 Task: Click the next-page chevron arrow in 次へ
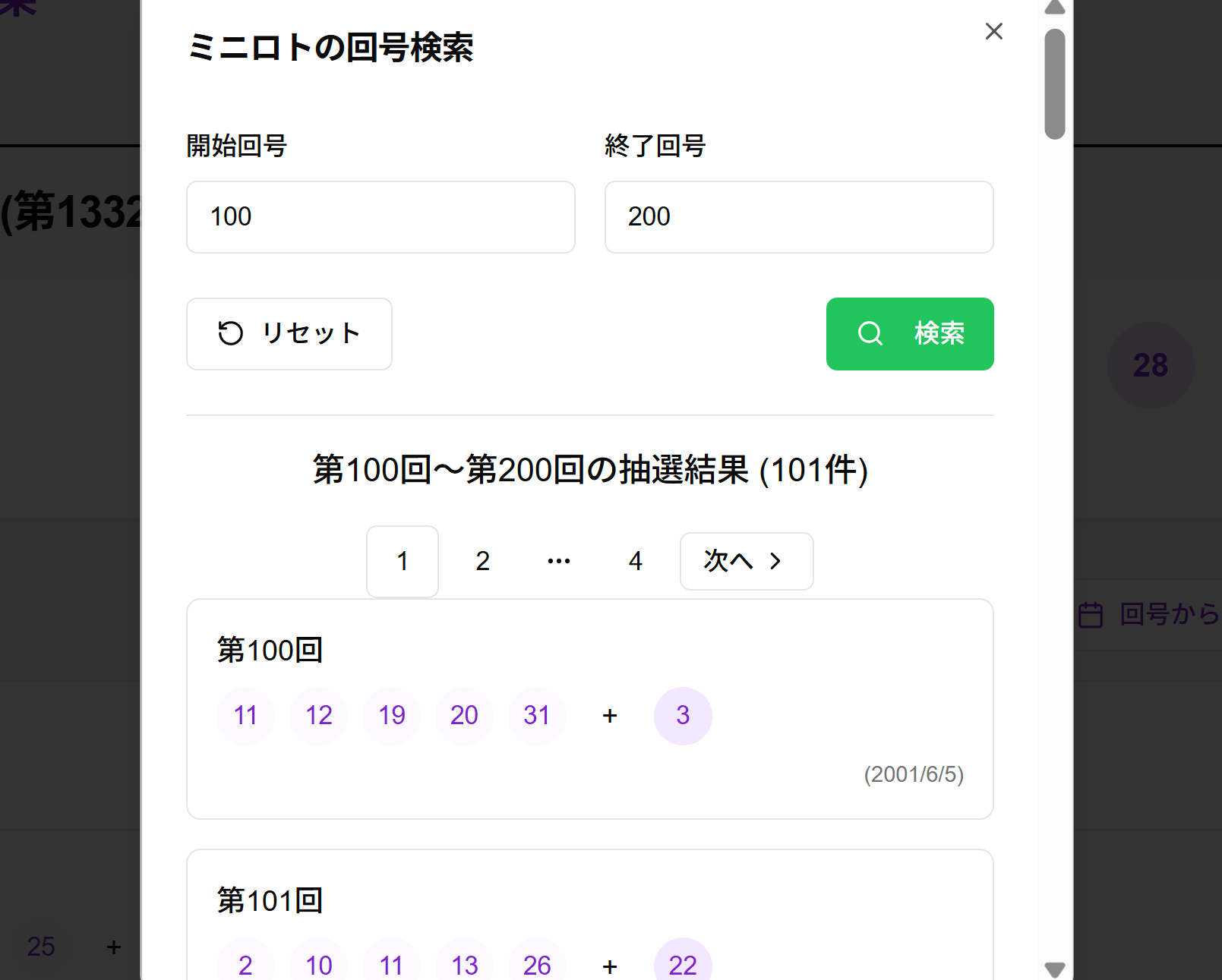coord(775,561)
